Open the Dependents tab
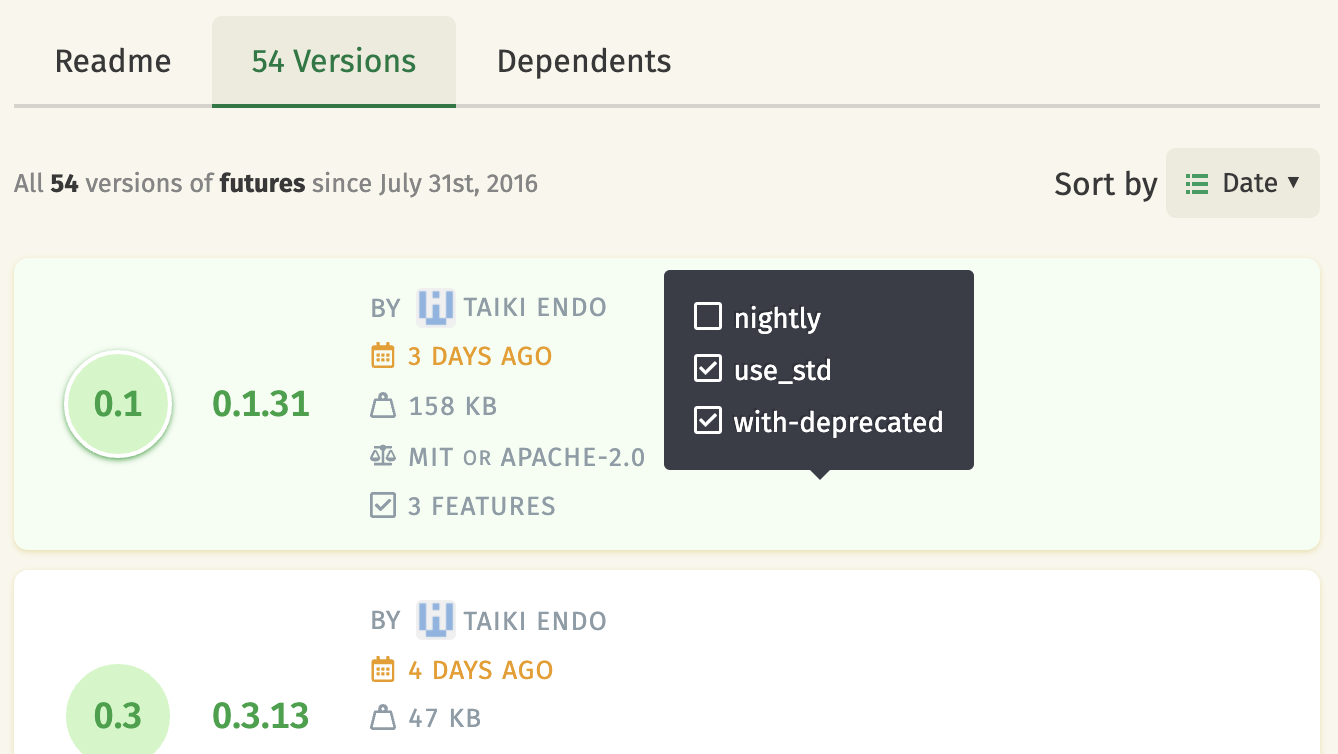The height and width of the screenshot is (754, 1338). point(584,61)
